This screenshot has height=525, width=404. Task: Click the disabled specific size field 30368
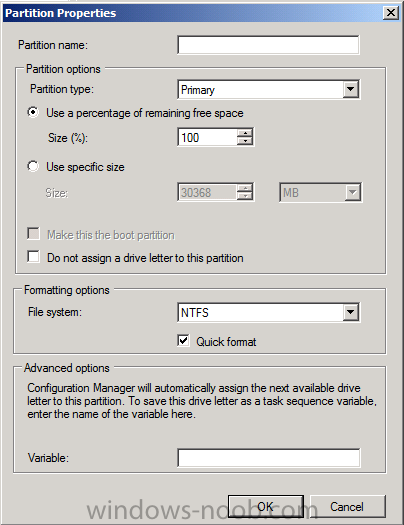(208, 192)
